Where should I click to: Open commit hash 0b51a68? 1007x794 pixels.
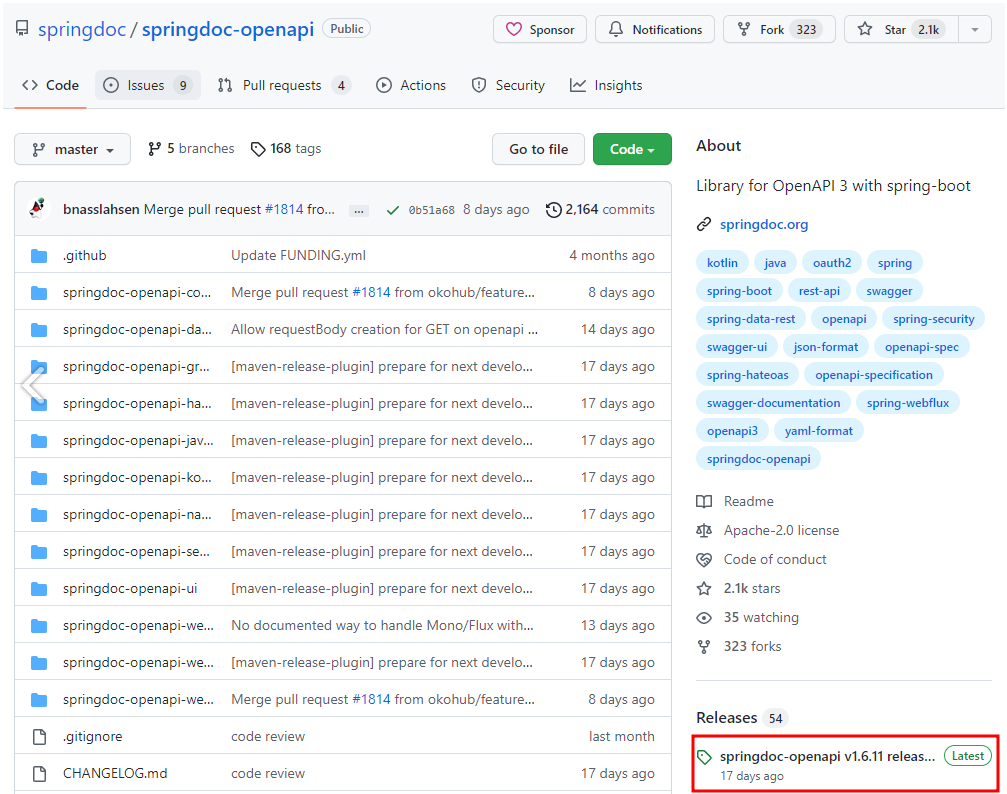point(432,210)
